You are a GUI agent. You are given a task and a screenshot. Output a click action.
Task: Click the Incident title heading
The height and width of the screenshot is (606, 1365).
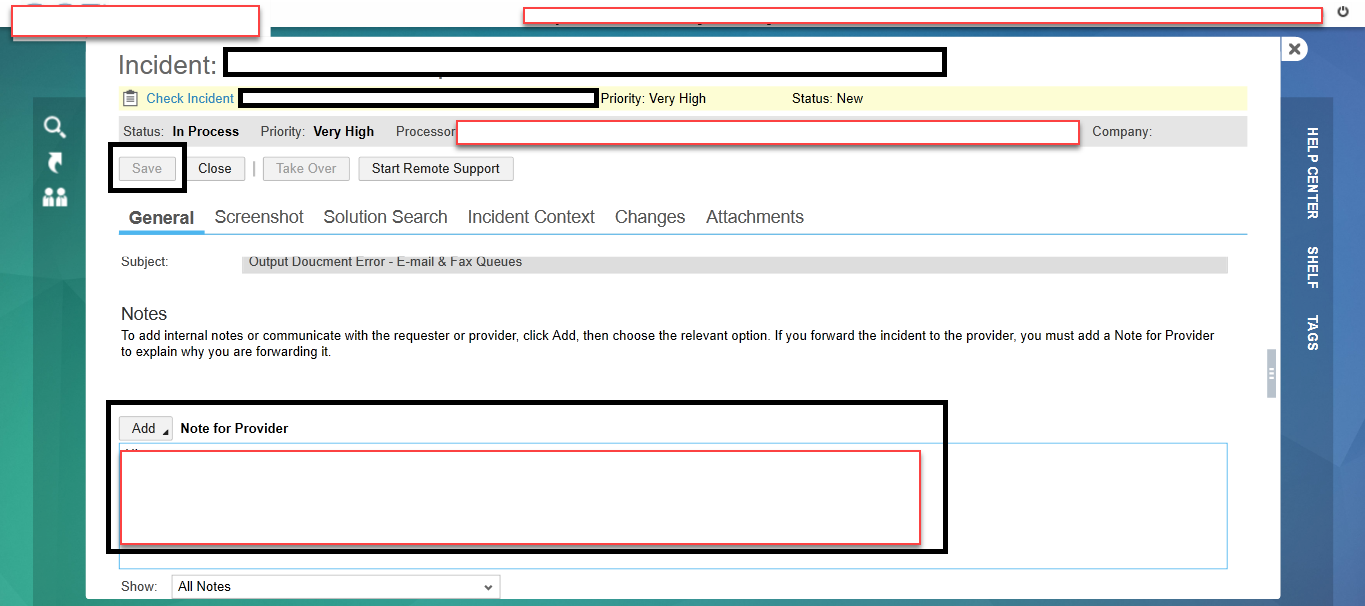167,65
